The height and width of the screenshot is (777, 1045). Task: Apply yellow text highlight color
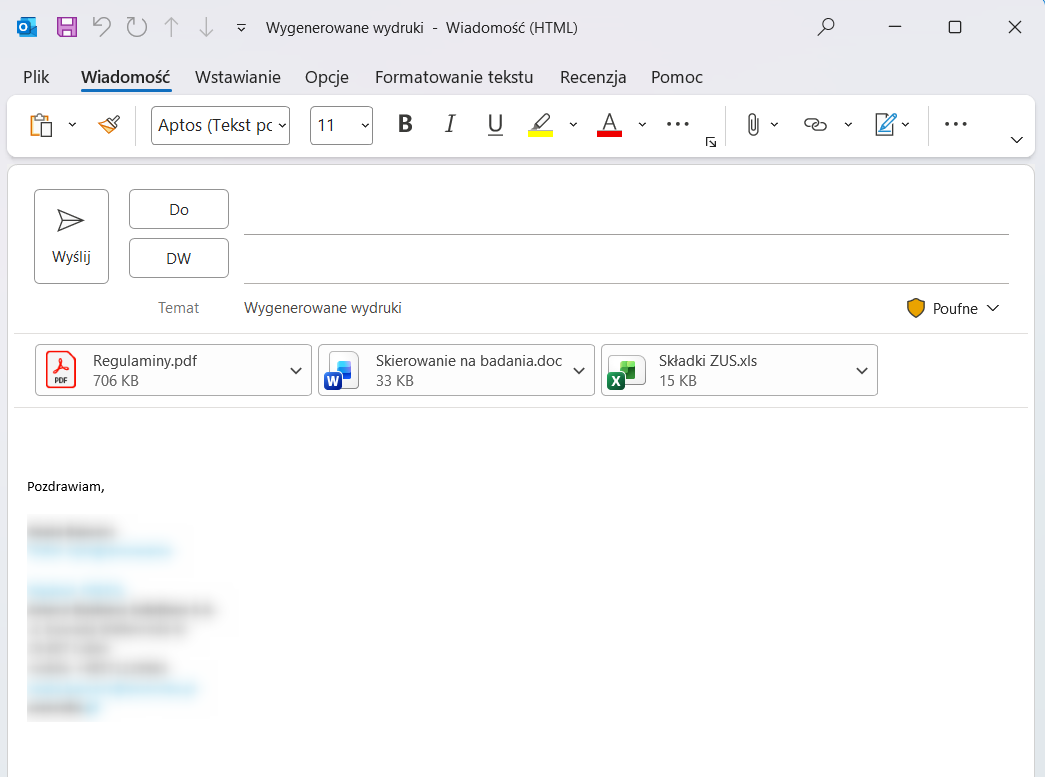540,125
